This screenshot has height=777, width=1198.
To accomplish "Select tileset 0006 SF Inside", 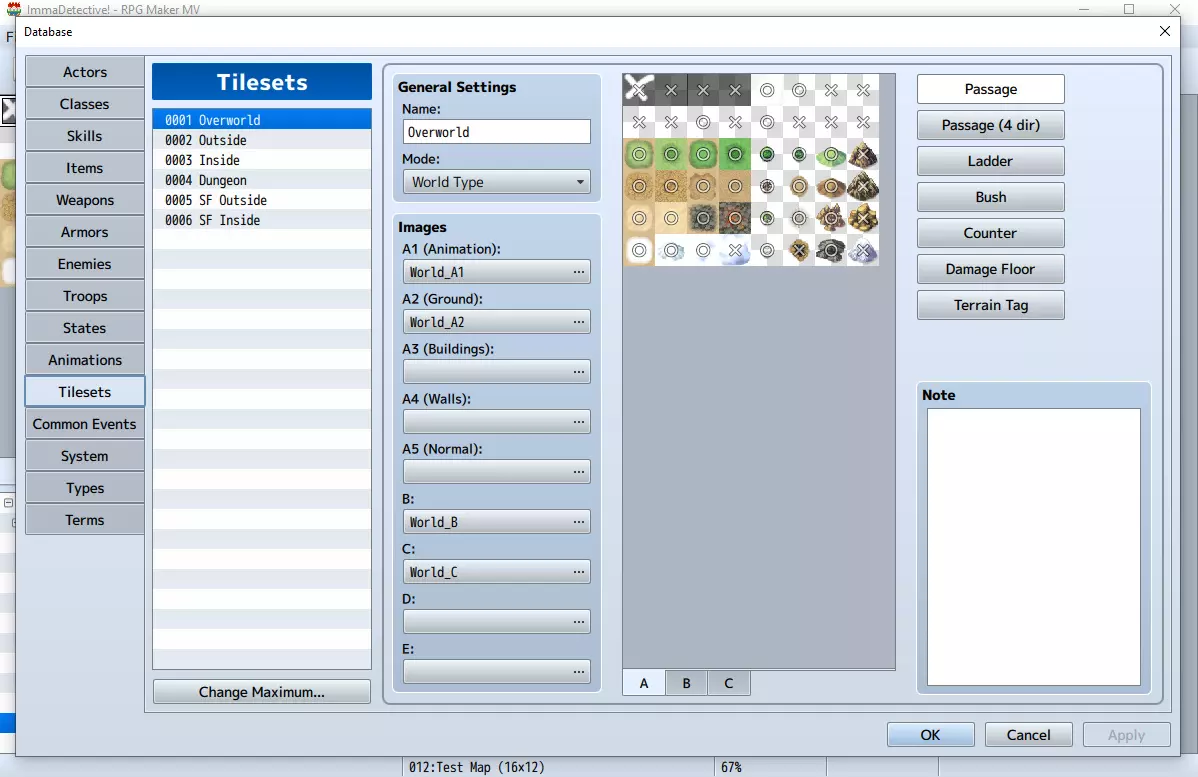I will (262, 220).
